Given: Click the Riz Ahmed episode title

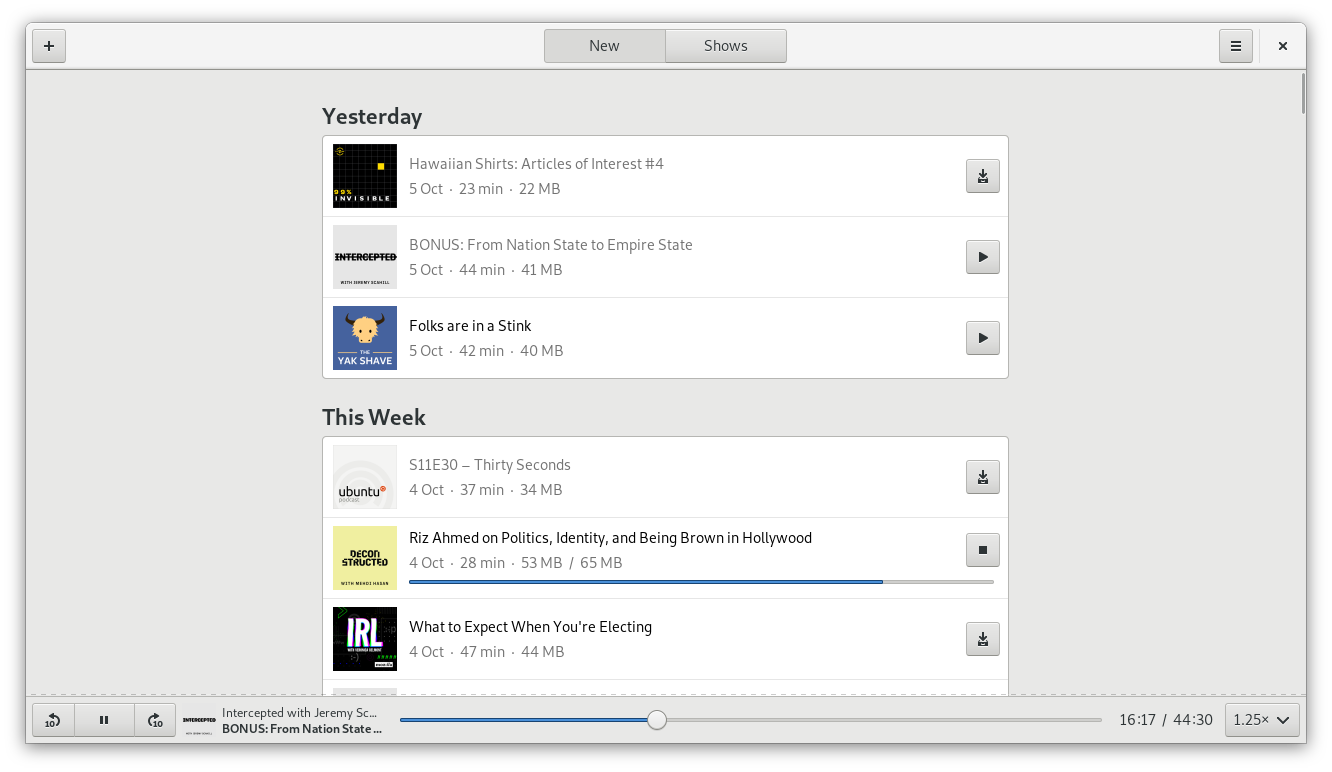Looking at the screenshot, I should [610, 538].
